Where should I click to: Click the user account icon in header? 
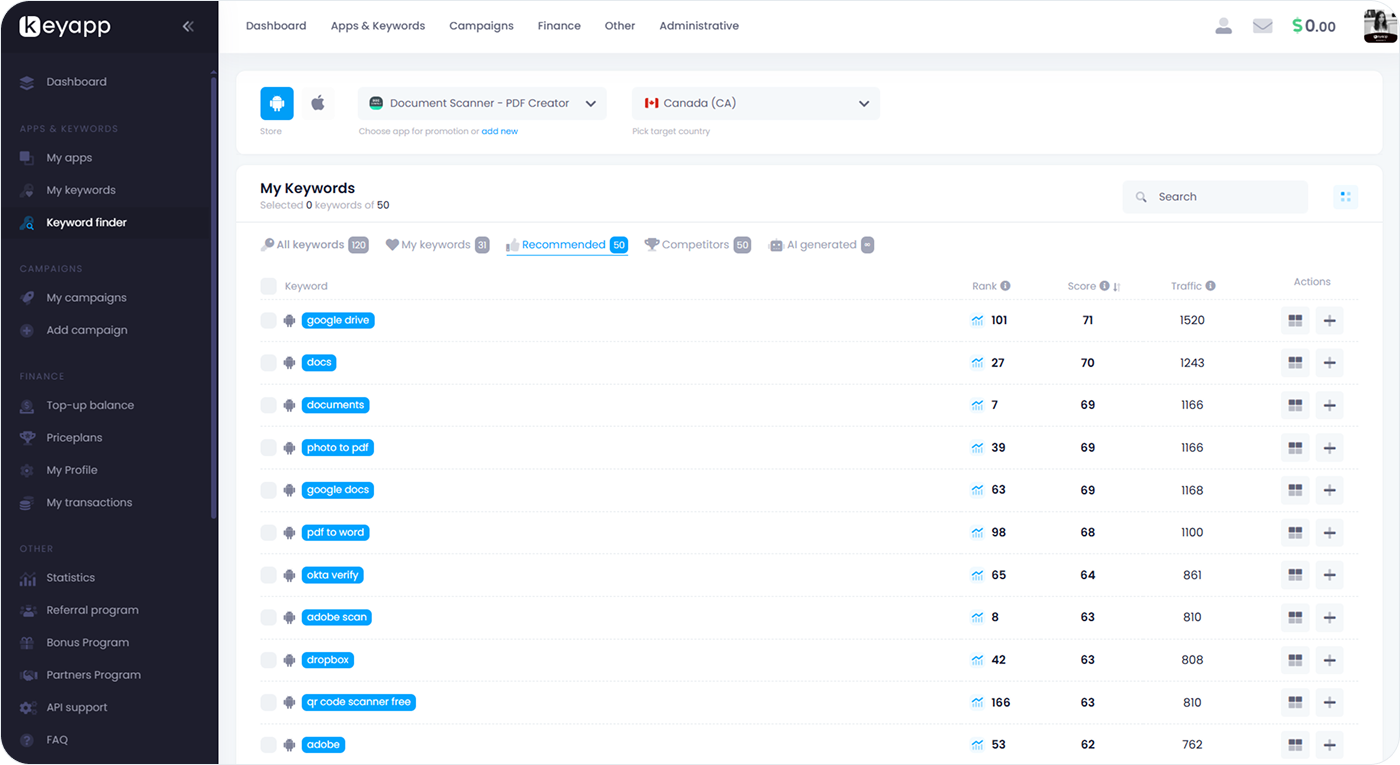(1223, 26)
